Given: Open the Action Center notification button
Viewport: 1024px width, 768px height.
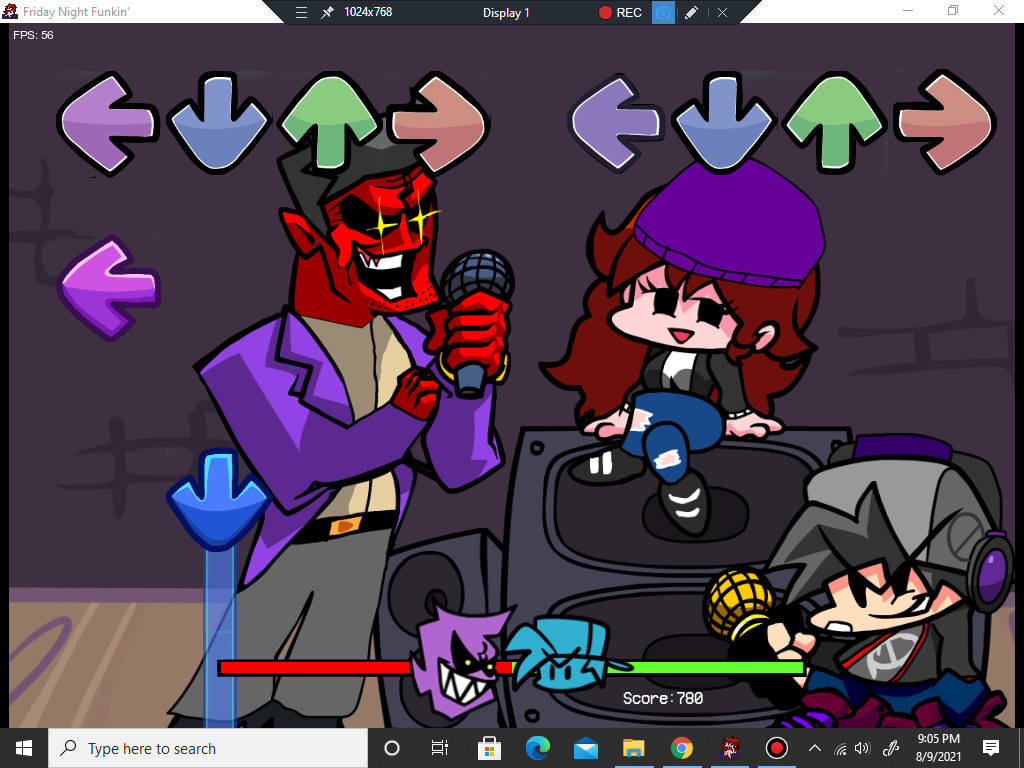Looking at the screenshot, I should [x=990, y=748].
